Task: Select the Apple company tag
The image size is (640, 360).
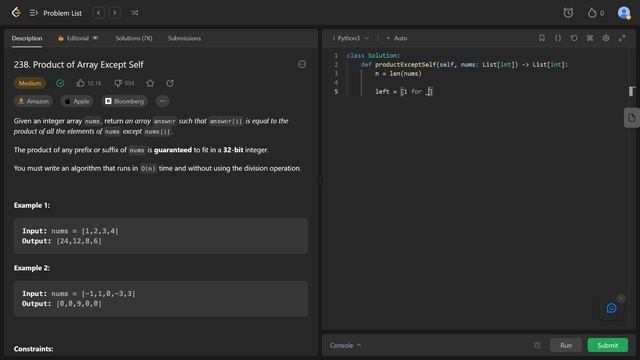Action: 77,101
